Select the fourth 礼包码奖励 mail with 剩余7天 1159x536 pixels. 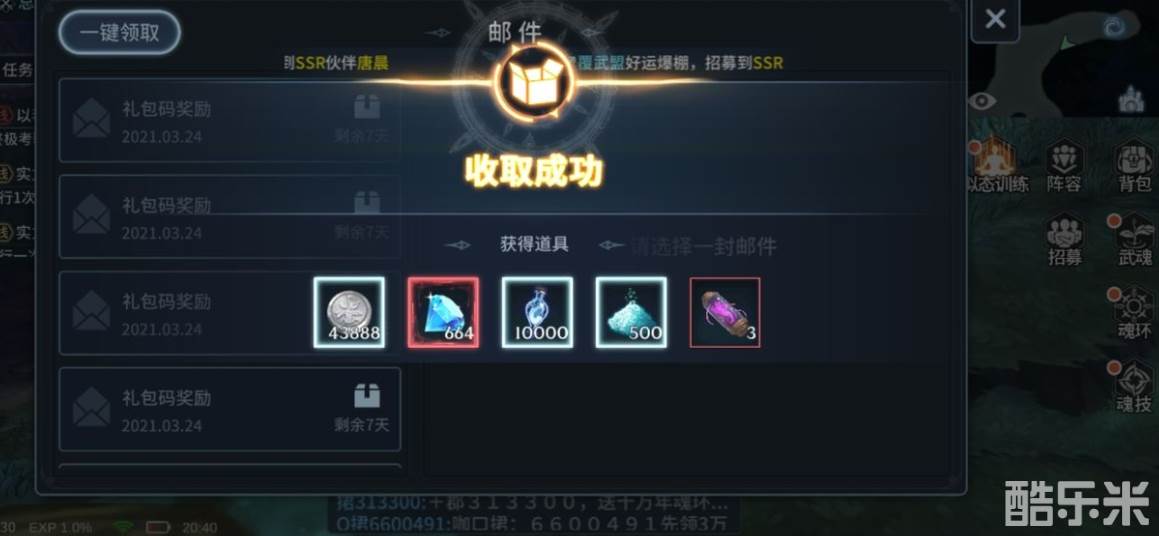(229, 409)
